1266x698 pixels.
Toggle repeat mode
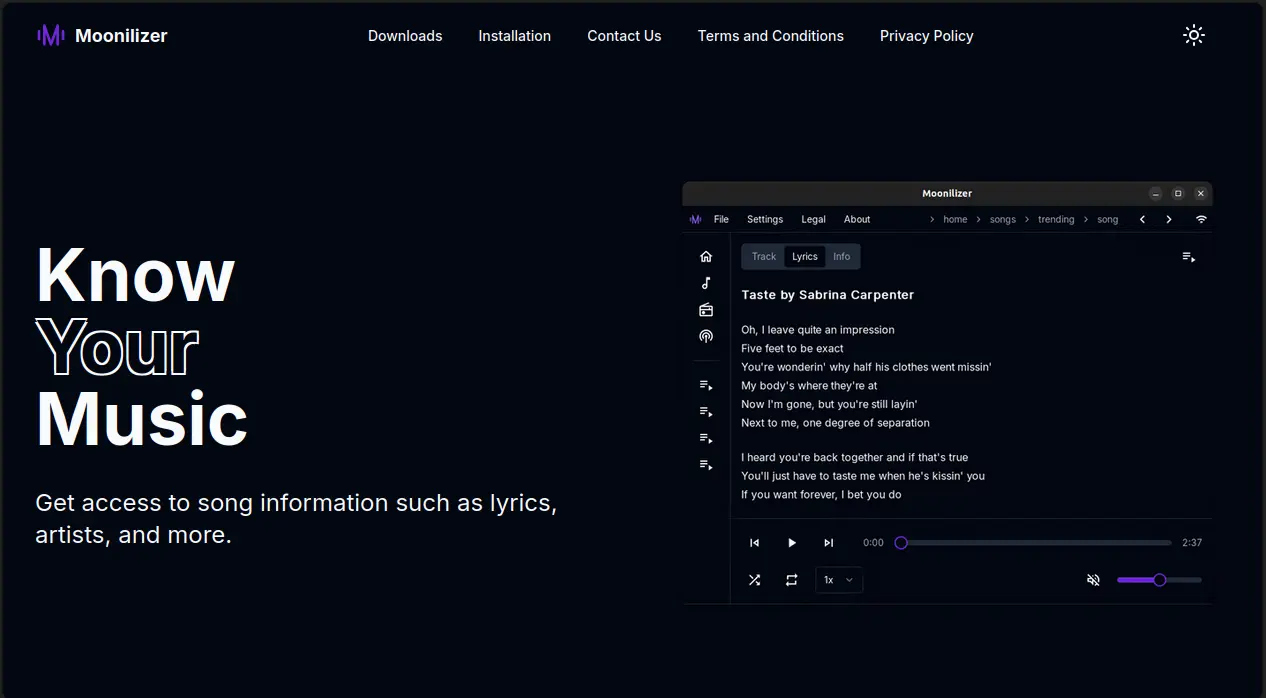(x=791, y=580)
